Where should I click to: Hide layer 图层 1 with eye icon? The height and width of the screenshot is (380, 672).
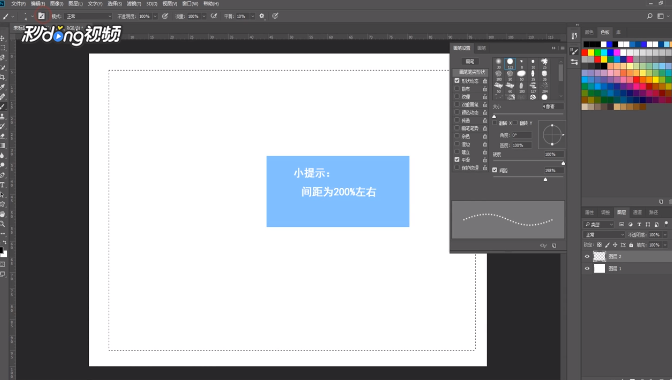(x=587, y=269)
